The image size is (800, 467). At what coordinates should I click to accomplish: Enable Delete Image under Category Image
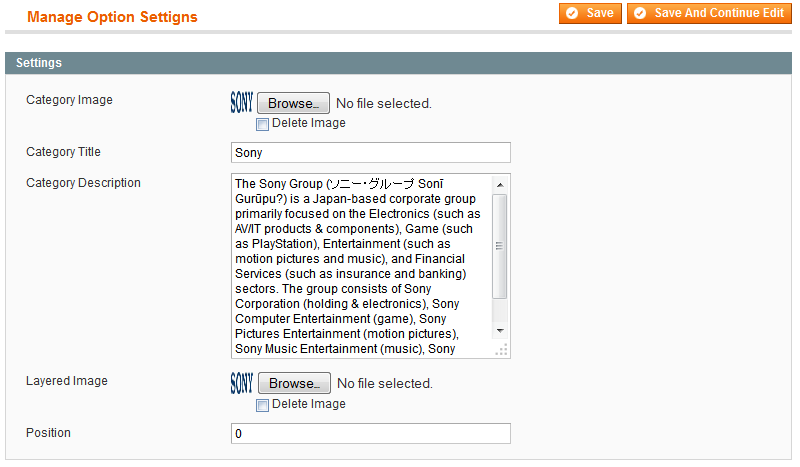262,124
